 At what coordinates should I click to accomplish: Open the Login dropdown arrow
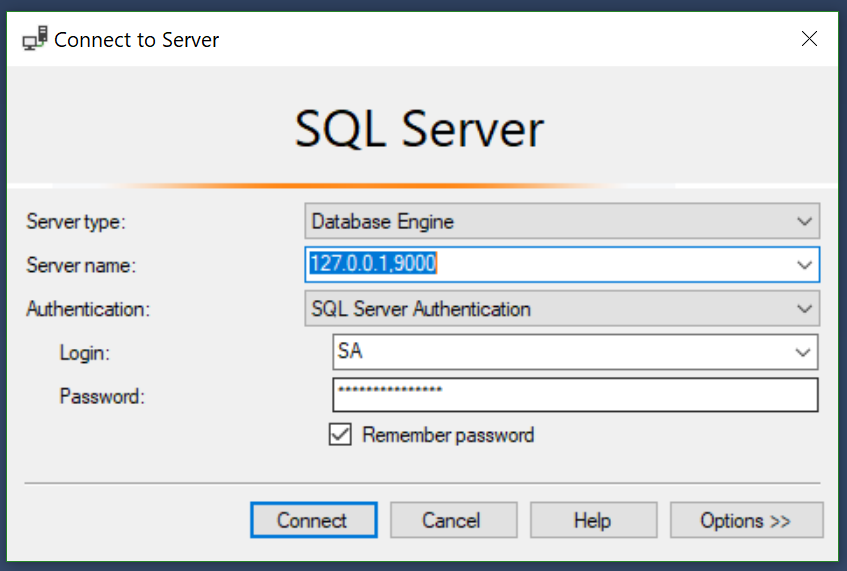[803, 353]
